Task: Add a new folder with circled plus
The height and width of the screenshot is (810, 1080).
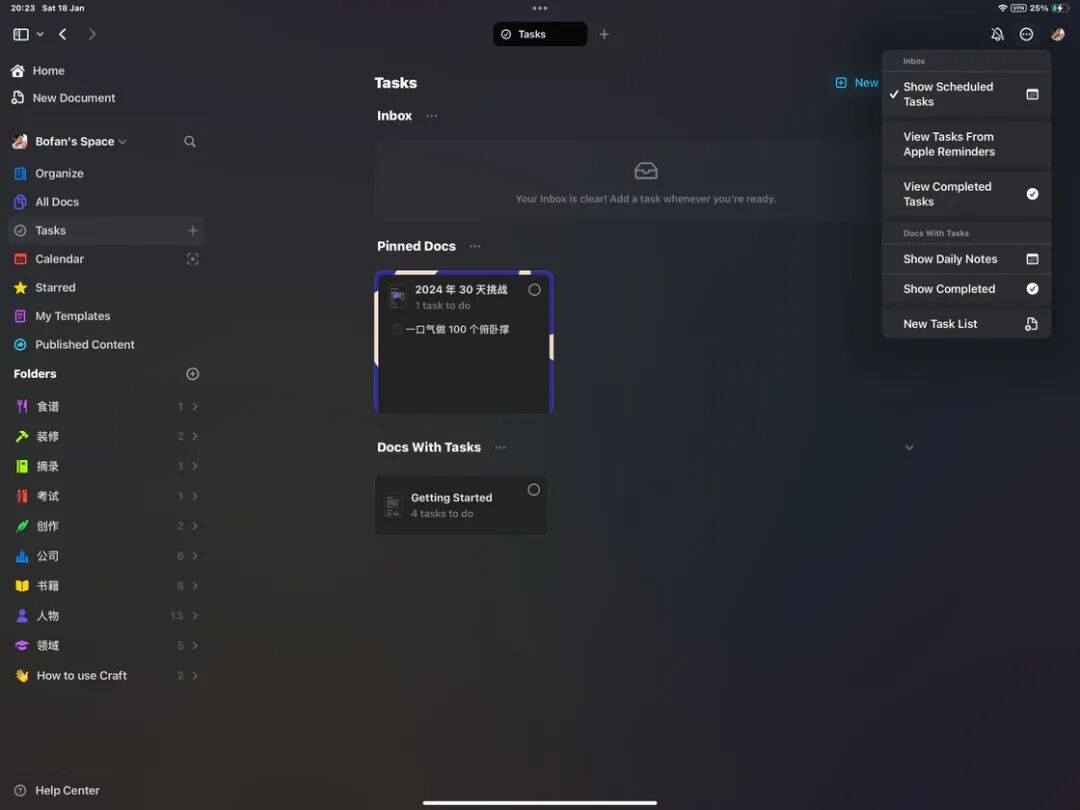Action: point(193,374)
